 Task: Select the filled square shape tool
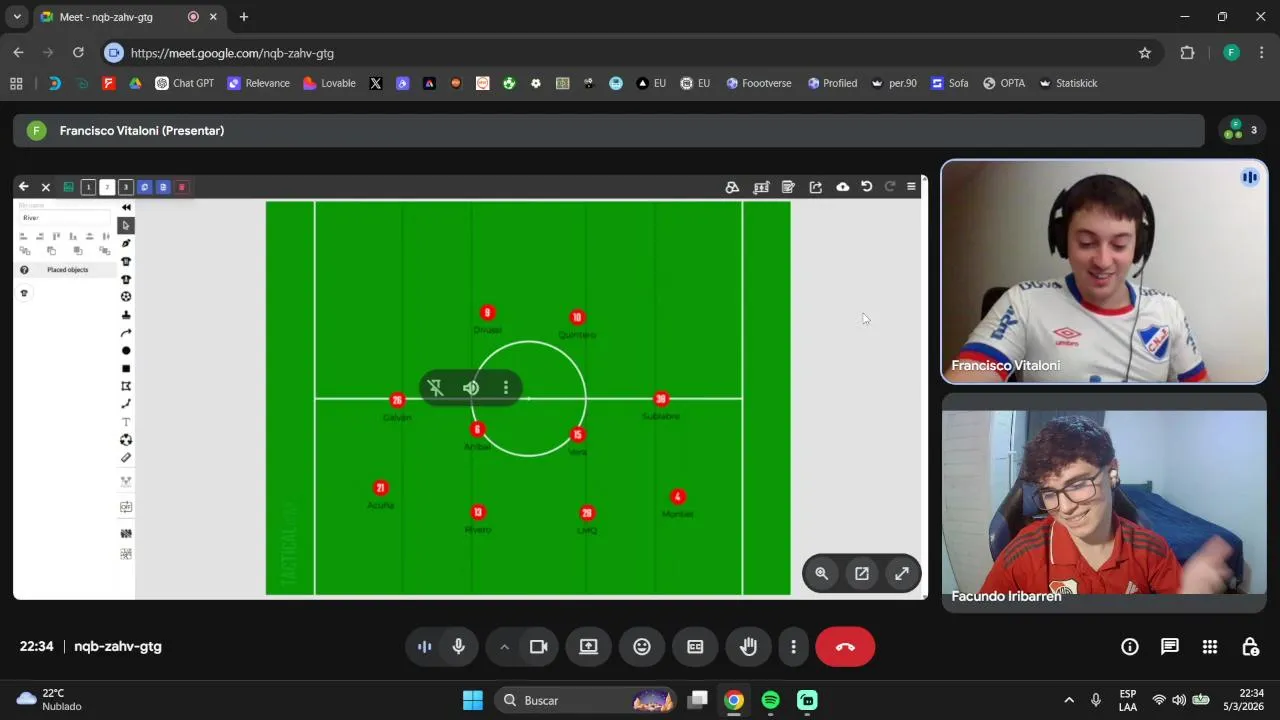point(126,369)
